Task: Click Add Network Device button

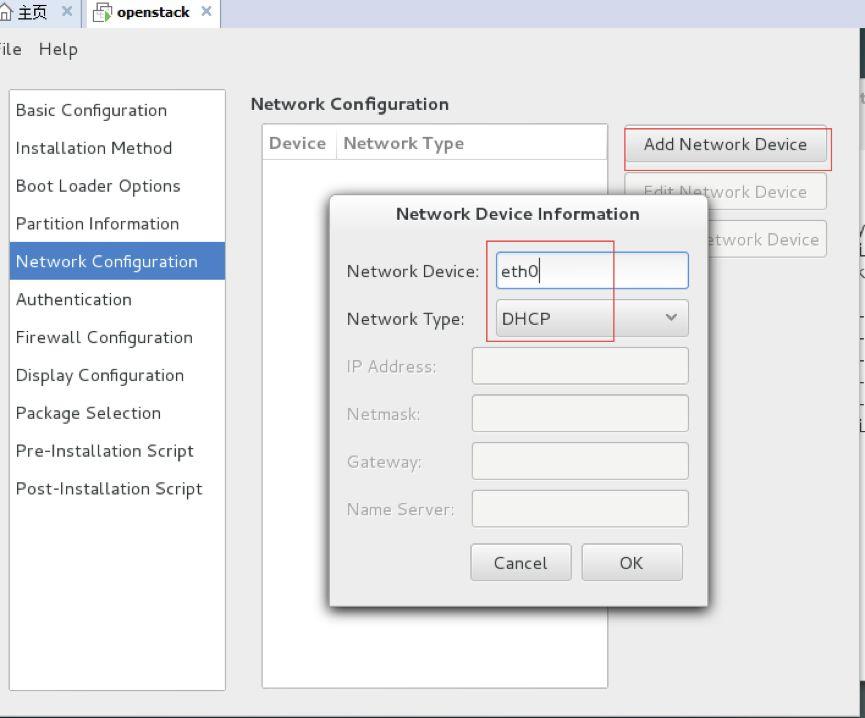Action: [725, 145]
